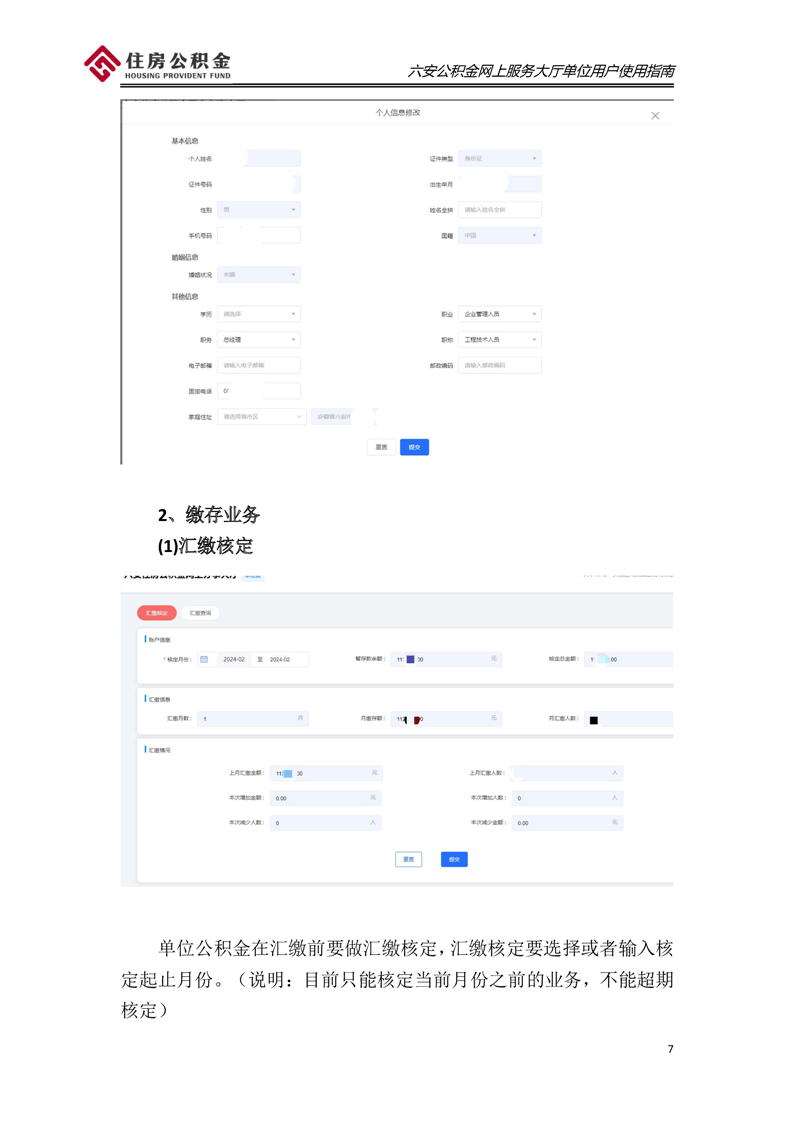
Task: Click the 本次增加金额 input field
Action: pyautogui.click(x=325, y=798)
